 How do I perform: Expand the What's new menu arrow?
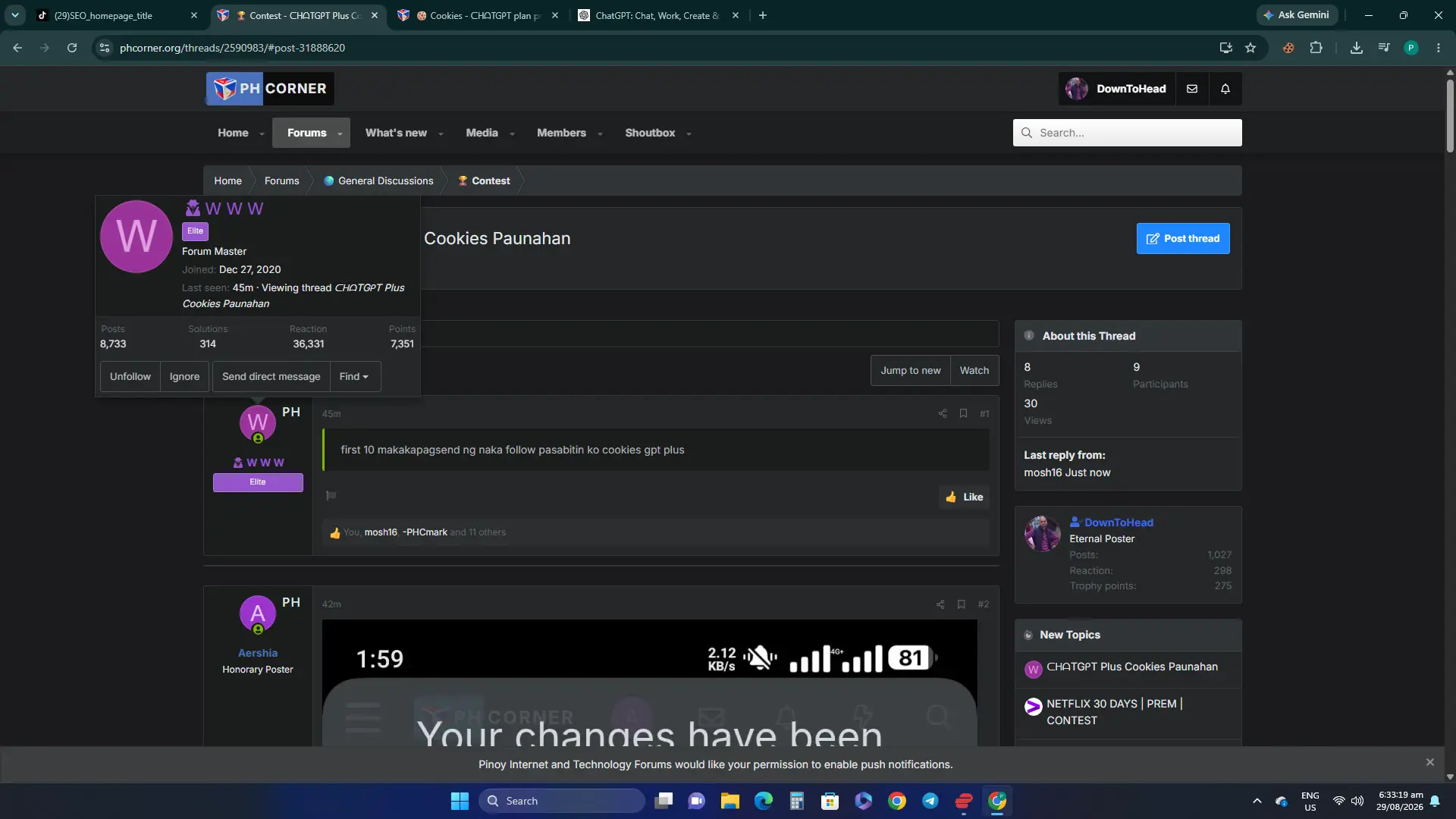pos(441,133)
